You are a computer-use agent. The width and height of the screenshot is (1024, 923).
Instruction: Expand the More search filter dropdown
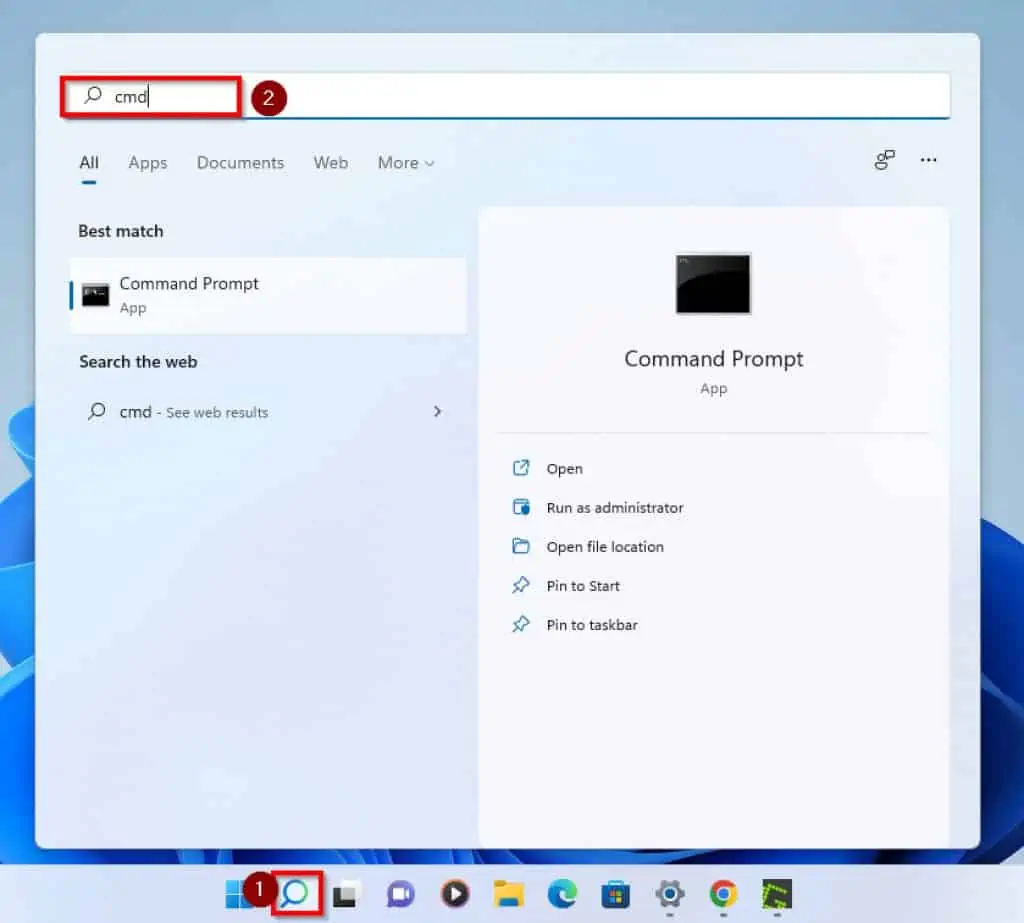point(404,163)
